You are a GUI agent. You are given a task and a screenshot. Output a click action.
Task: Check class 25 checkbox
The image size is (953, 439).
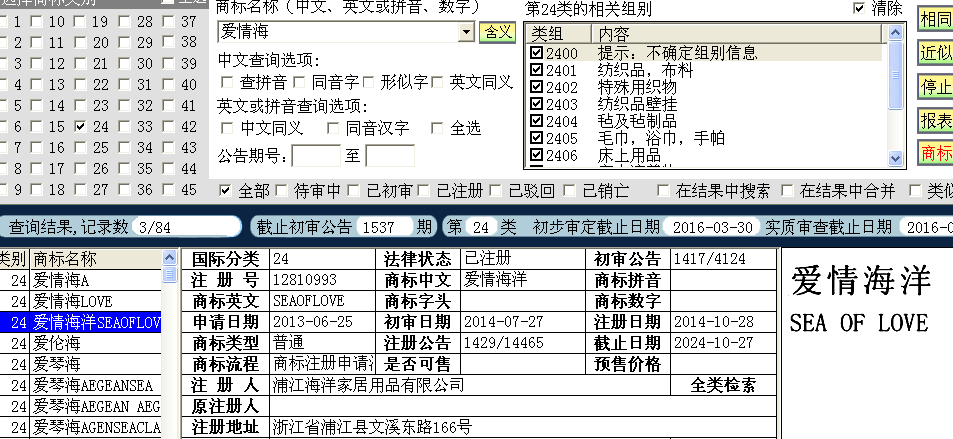(80, 148)
